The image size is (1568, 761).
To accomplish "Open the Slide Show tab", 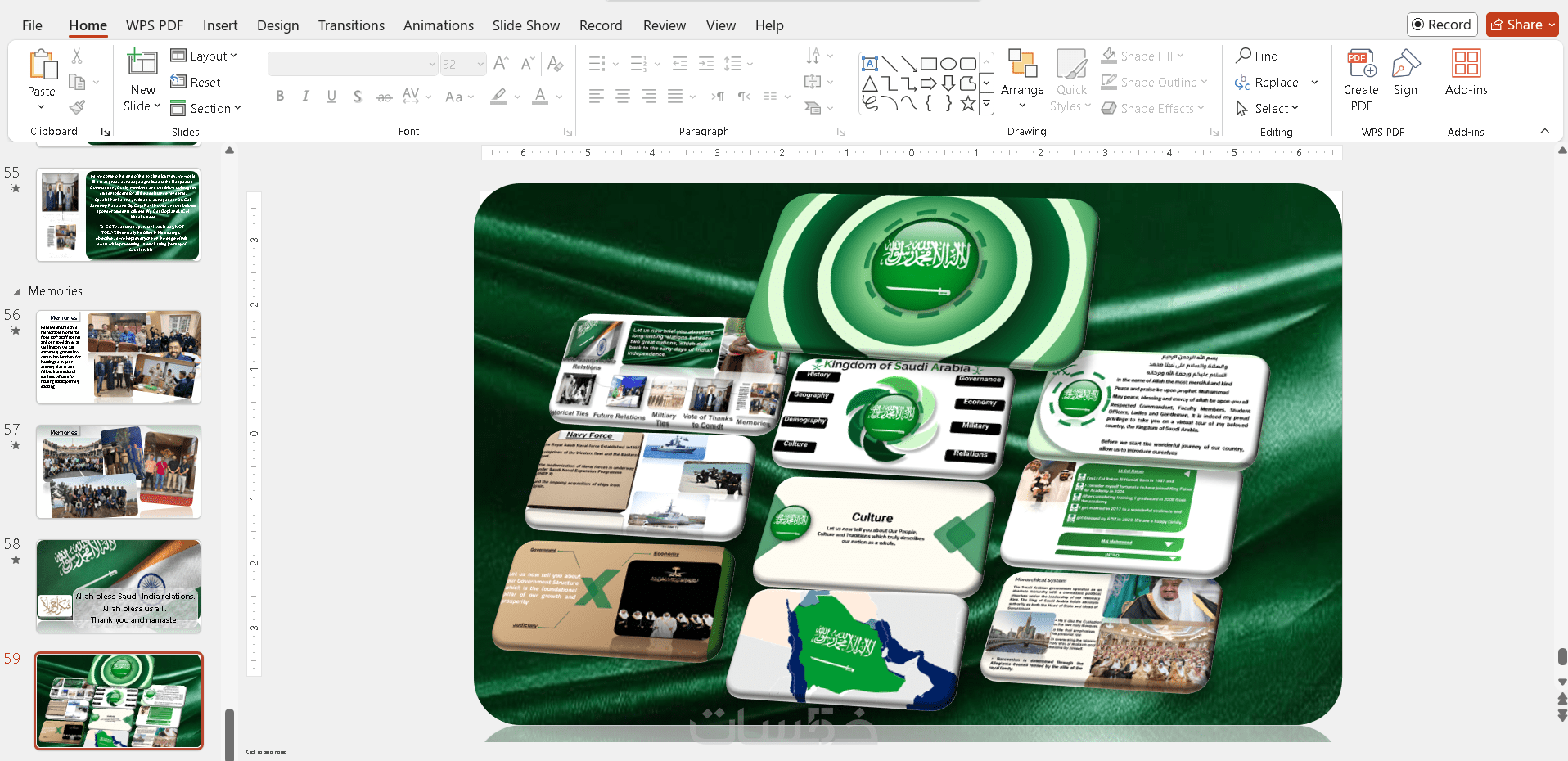I will coord(525,25).
